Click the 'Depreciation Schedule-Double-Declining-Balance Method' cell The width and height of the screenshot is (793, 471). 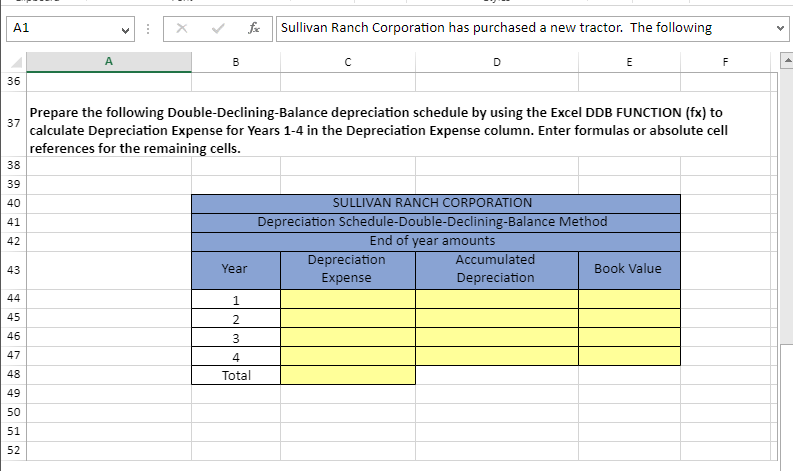click(x=436, y=223)
